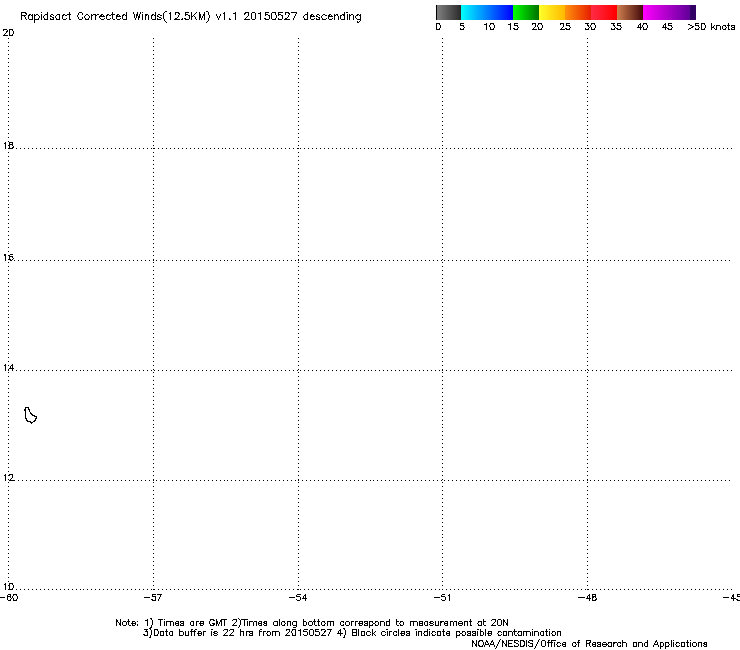Image resolution: width=740 pixels, height=650 pixels.
Task: Click the latitude label 14
Action: point(8,368)
